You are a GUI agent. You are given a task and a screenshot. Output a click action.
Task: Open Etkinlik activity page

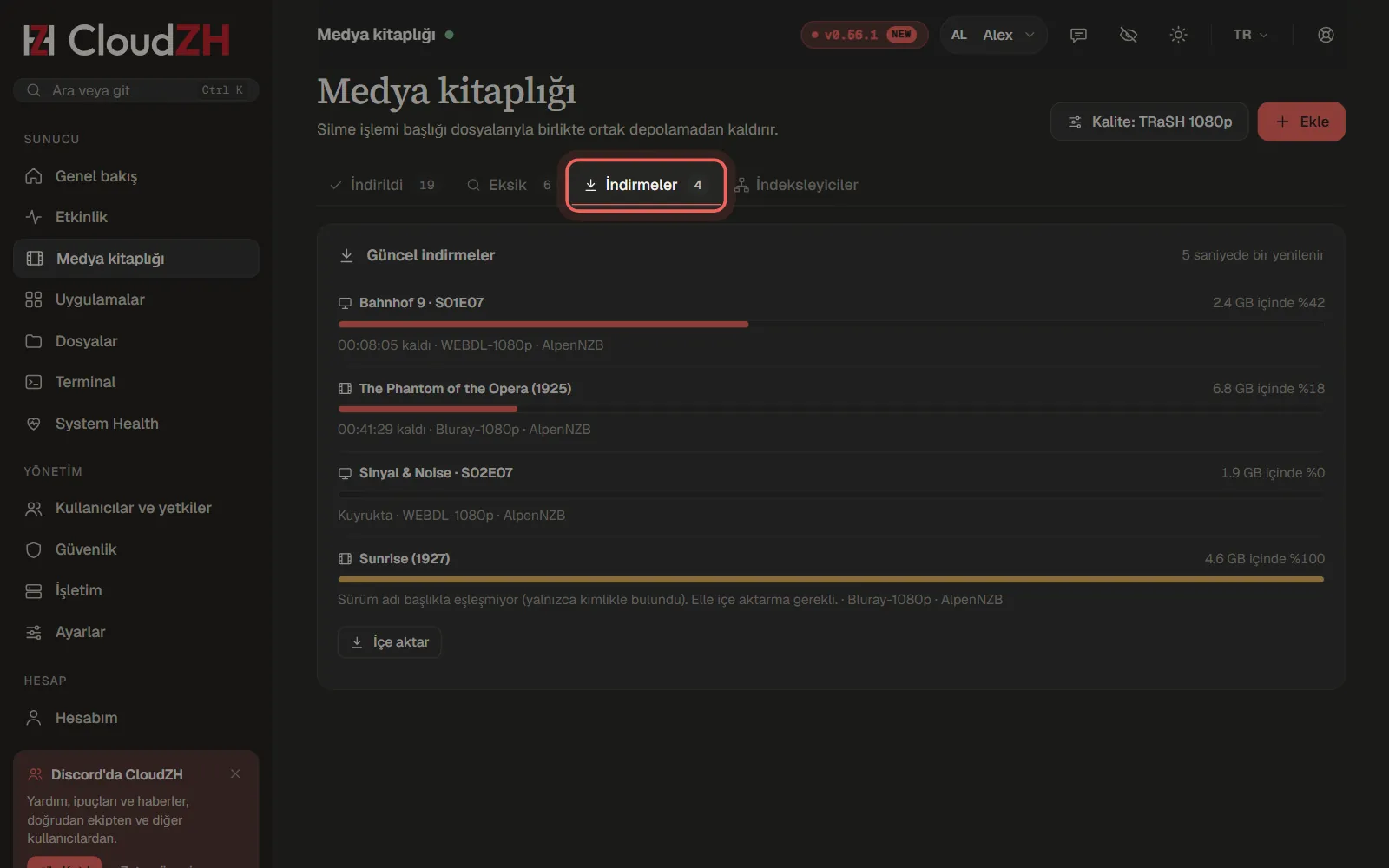[136, 217]
